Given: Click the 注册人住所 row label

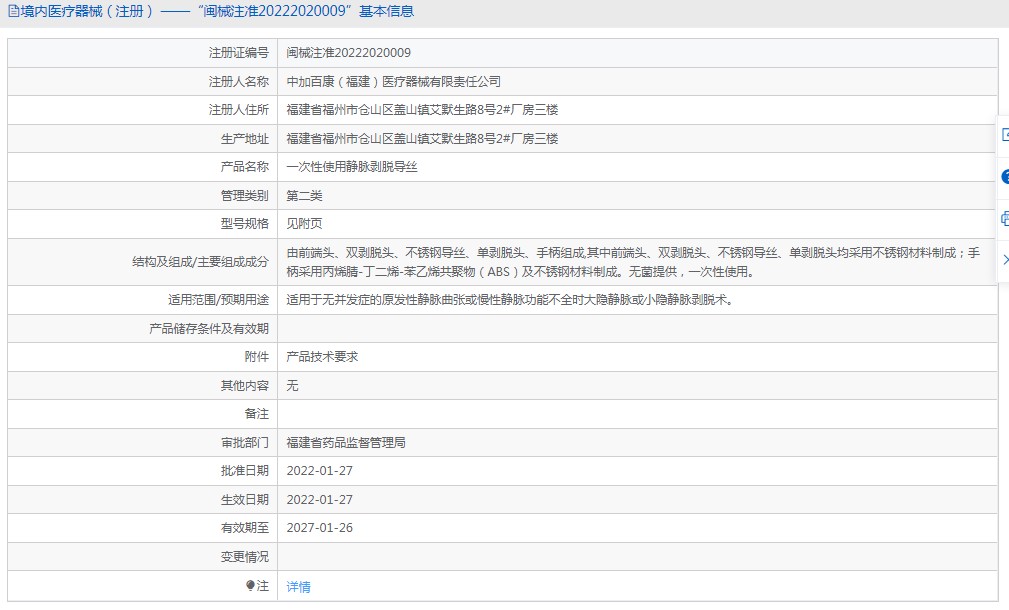Looking at the screenshot, I should tap(239, 110).
